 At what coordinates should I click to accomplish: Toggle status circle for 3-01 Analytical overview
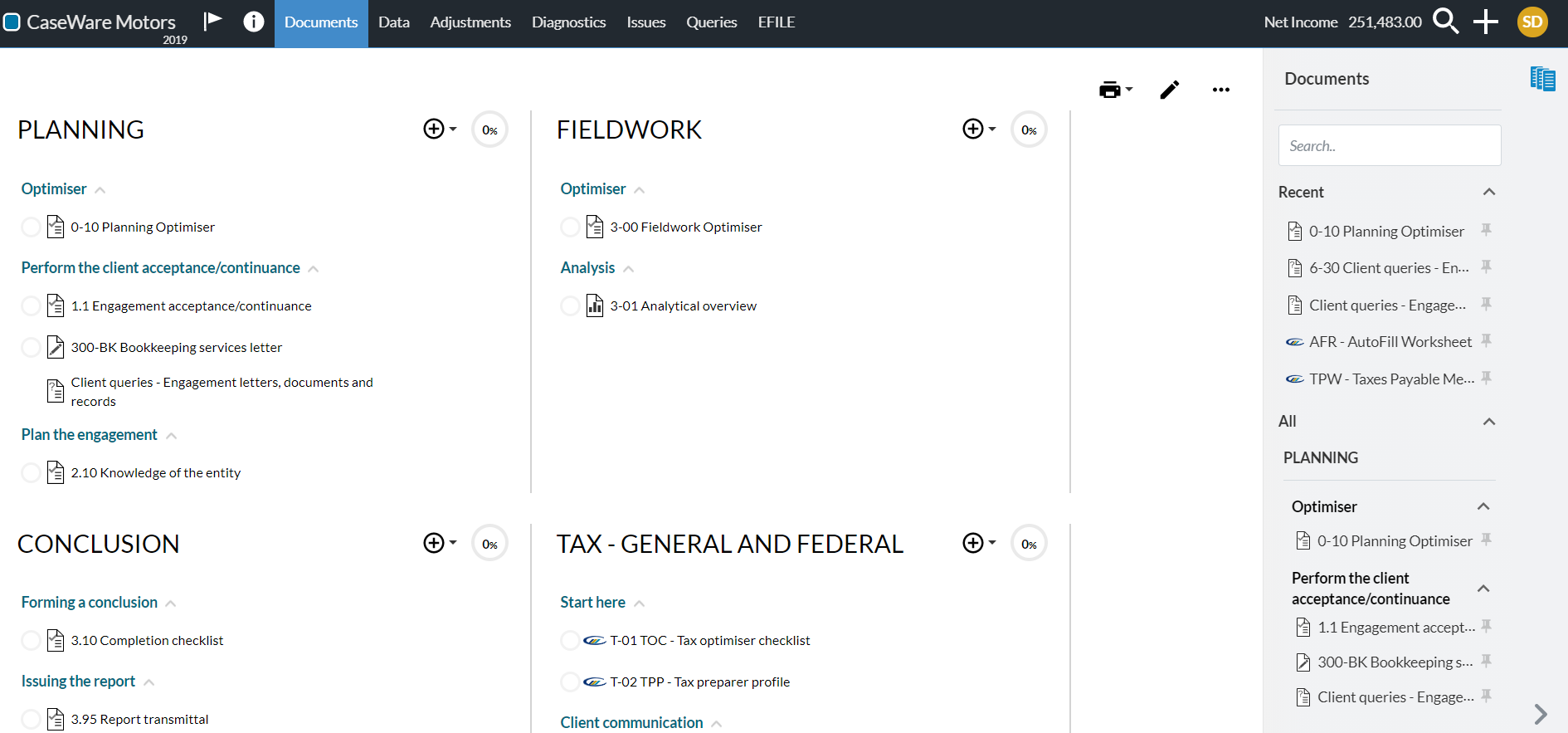pos(570,306)
